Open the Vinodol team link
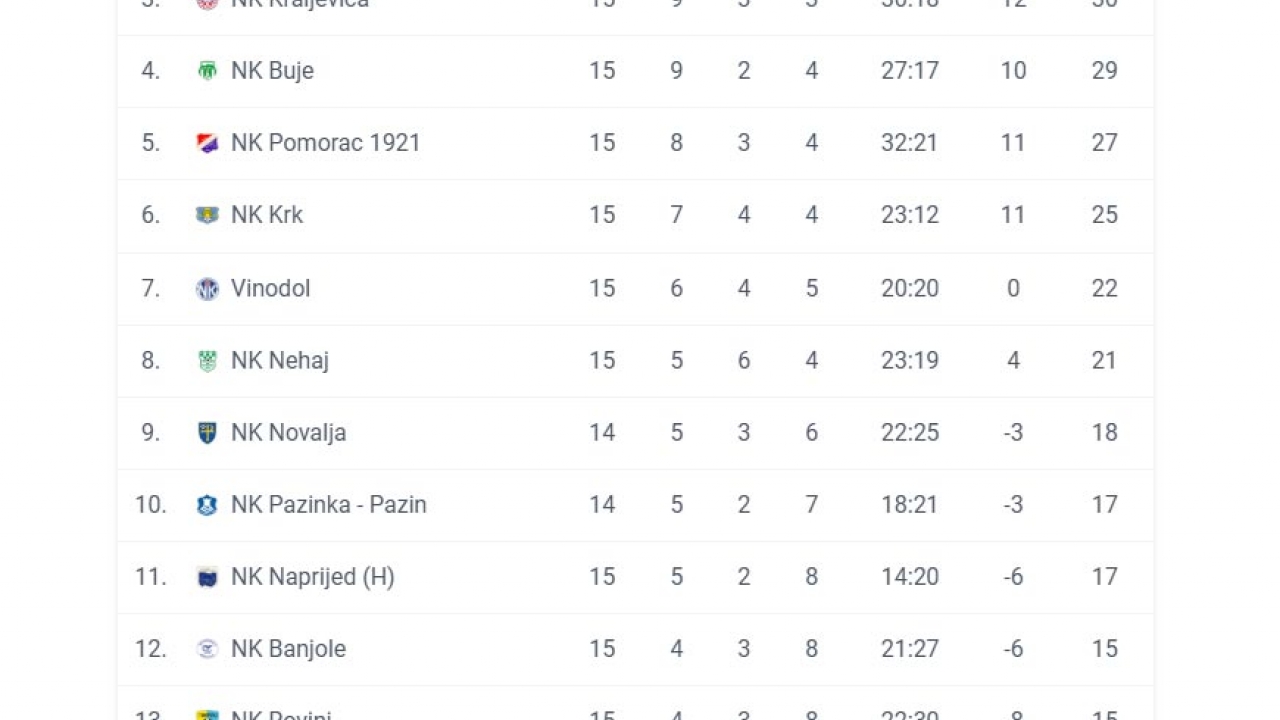The image size is (1280, 720). click(270, 289)
